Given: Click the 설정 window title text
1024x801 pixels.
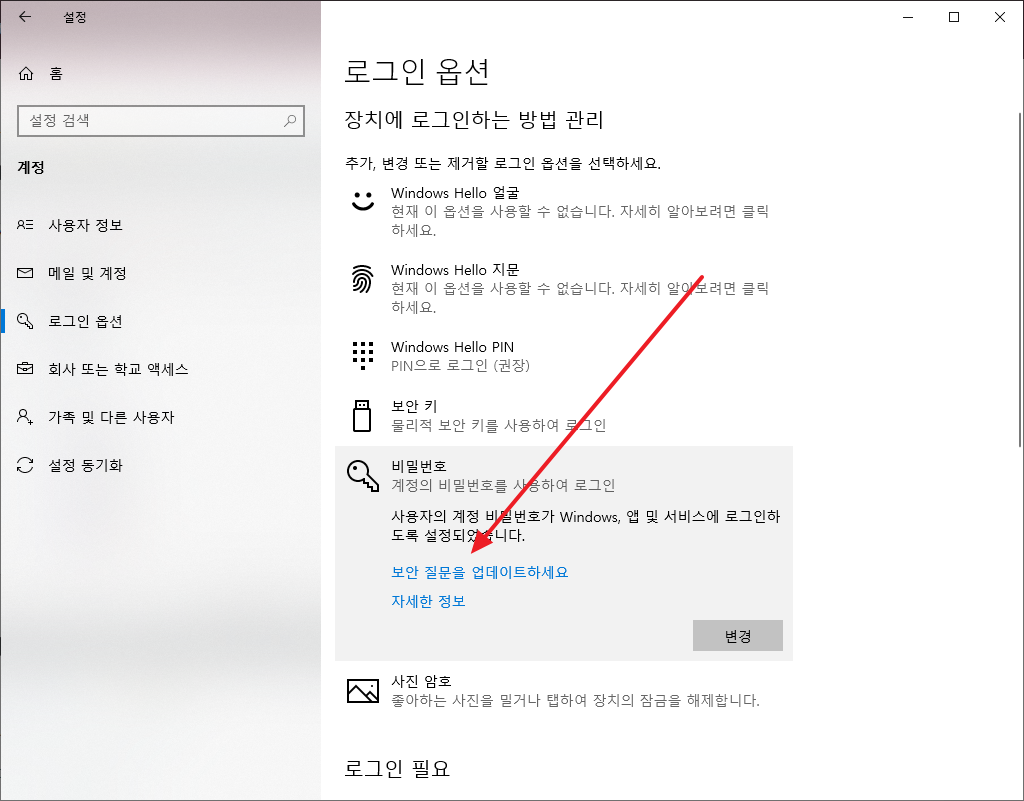Looking at the screenshot, I should click(74, 17).
